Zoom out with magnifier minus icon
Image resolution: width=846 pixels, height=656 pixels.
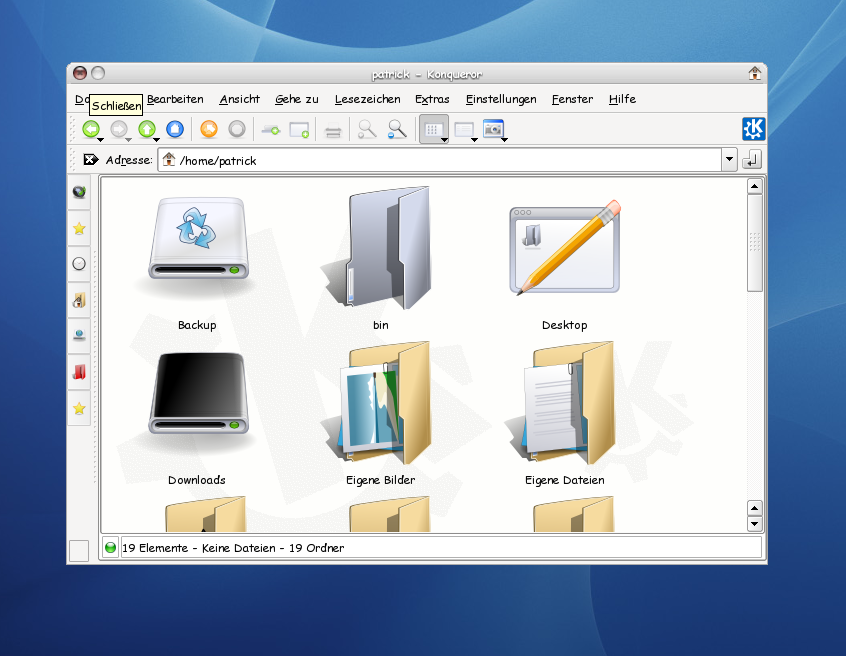(397, 129)
